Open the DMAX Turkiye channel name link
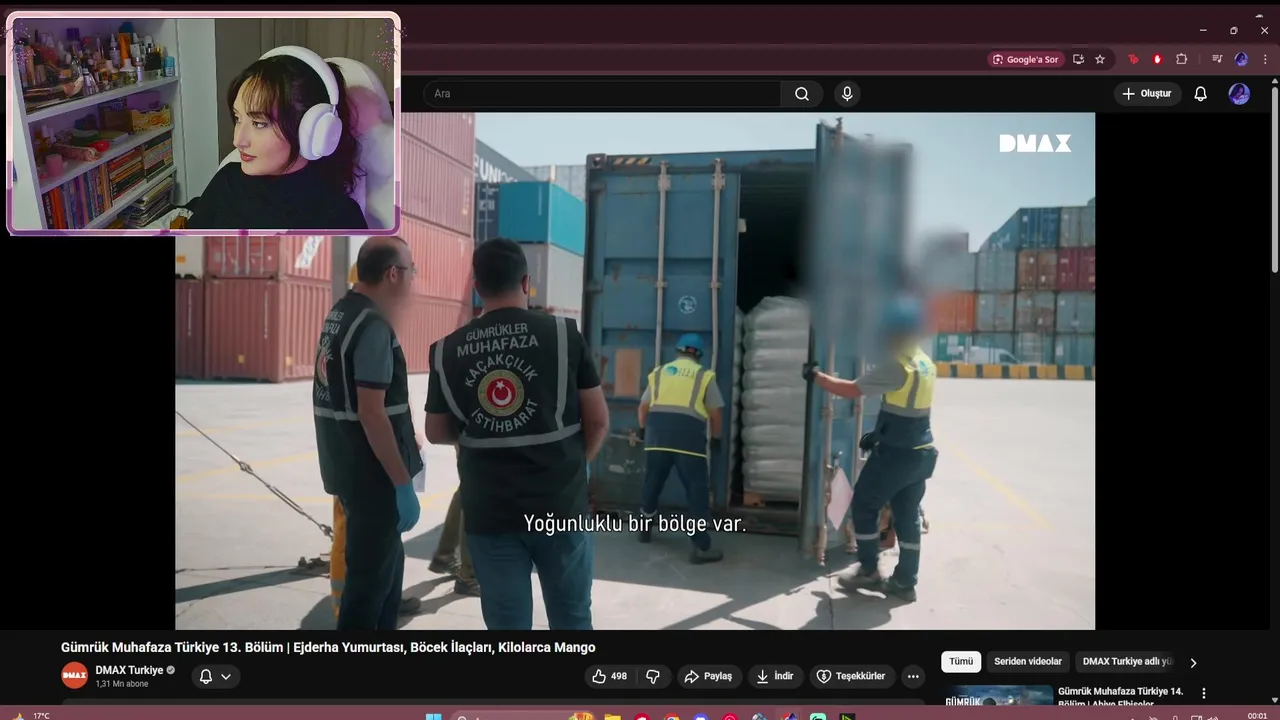Viewport: 1280px width, 720px height. coord(129,670)
